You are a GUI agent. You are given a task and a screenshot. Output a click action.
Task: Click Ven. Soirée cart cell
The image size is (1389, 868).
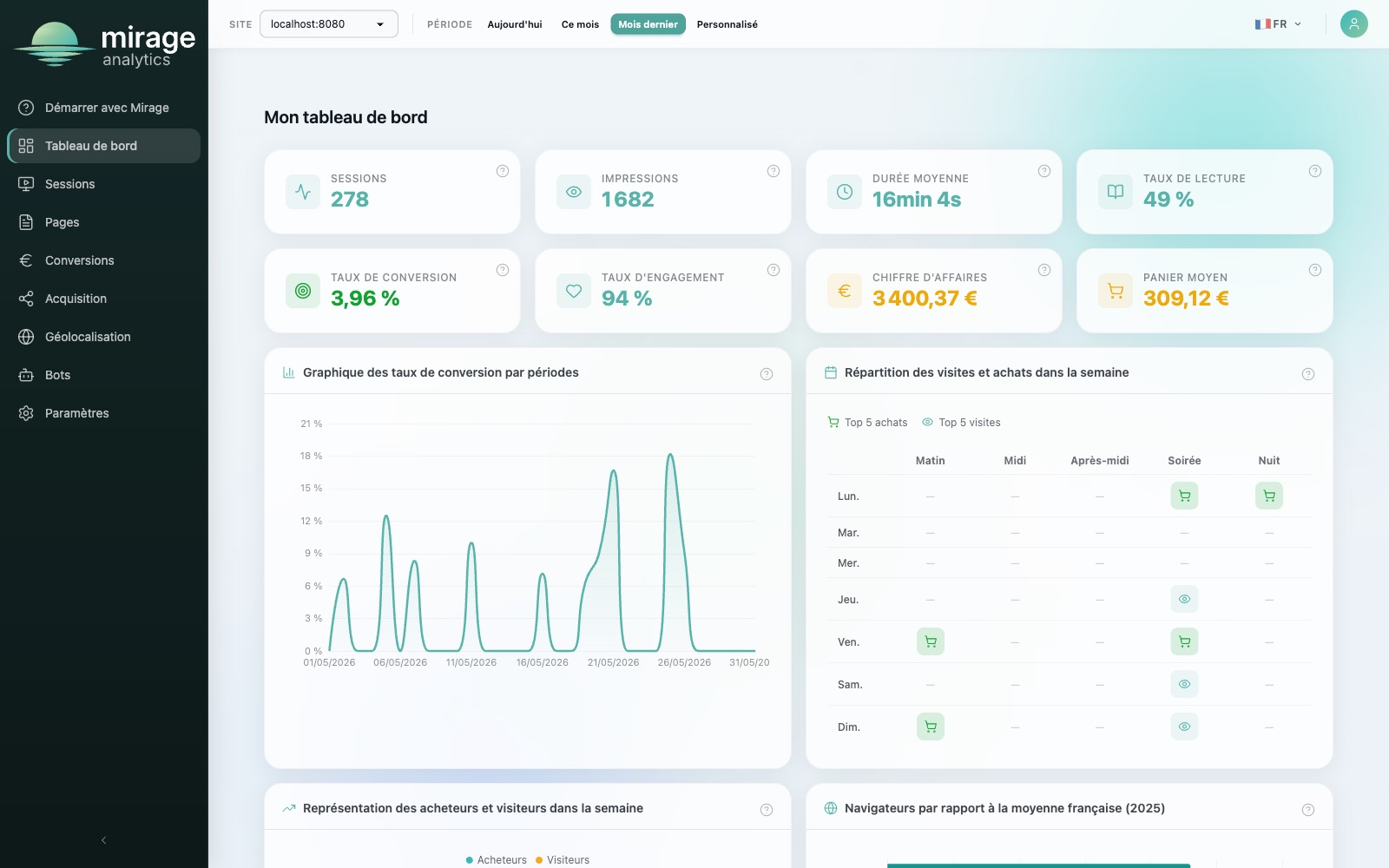[1184, 641]
